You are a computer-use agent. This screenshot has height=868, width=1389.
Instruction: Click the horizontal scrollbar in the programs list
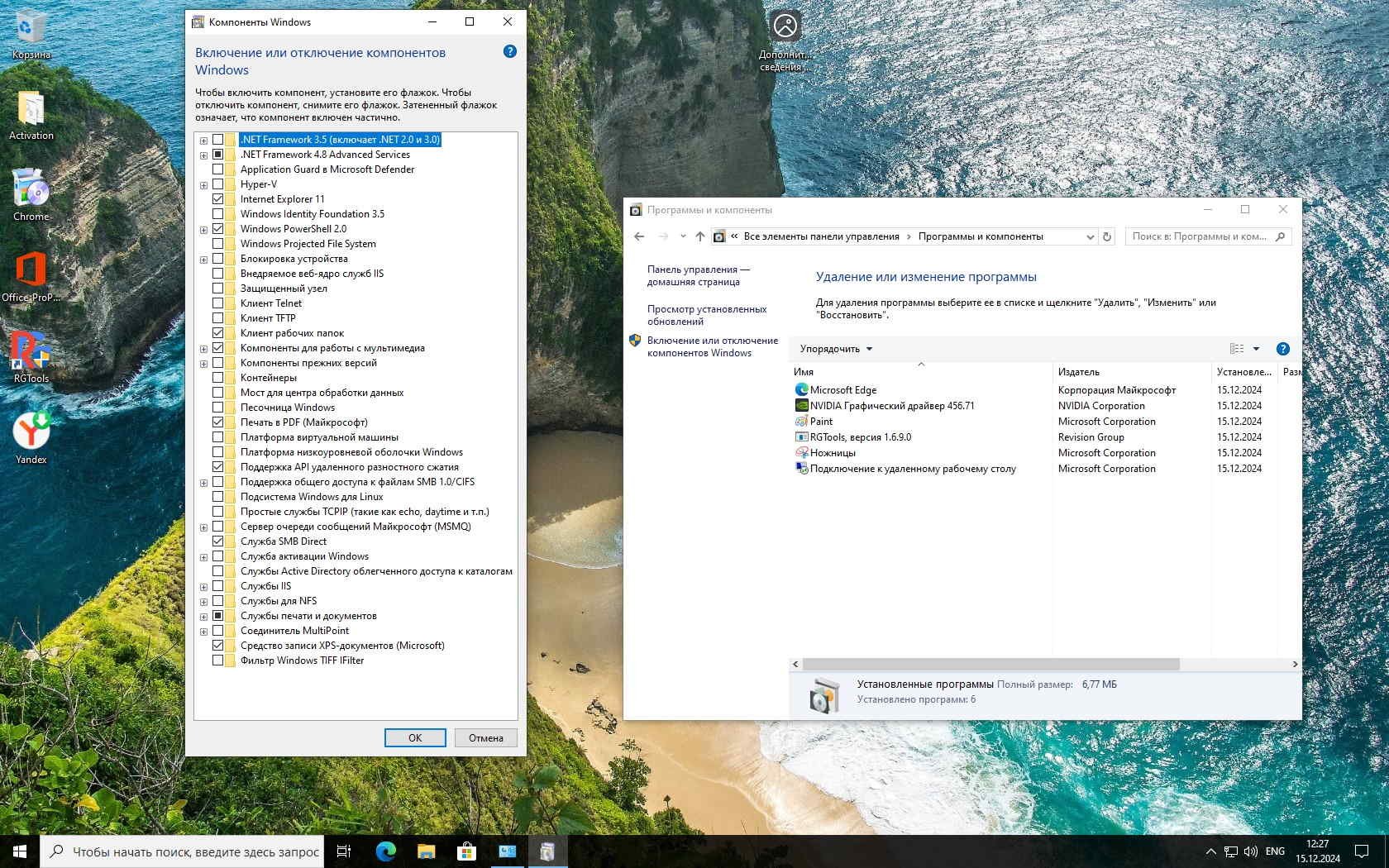pyautogui.click(x=990, y=664)
